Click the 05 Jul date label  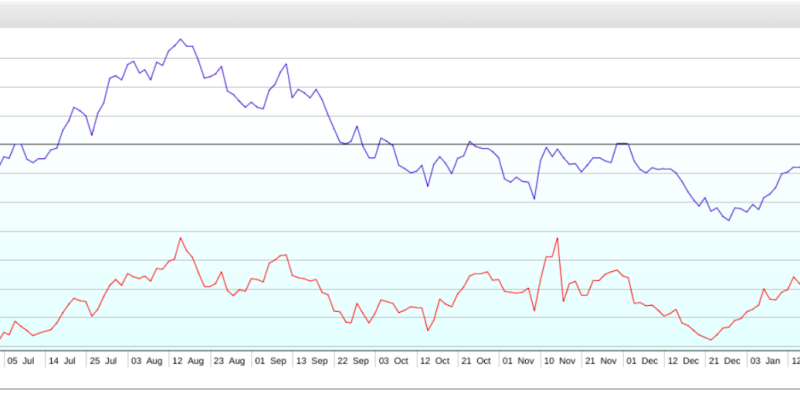pos(21,360)
